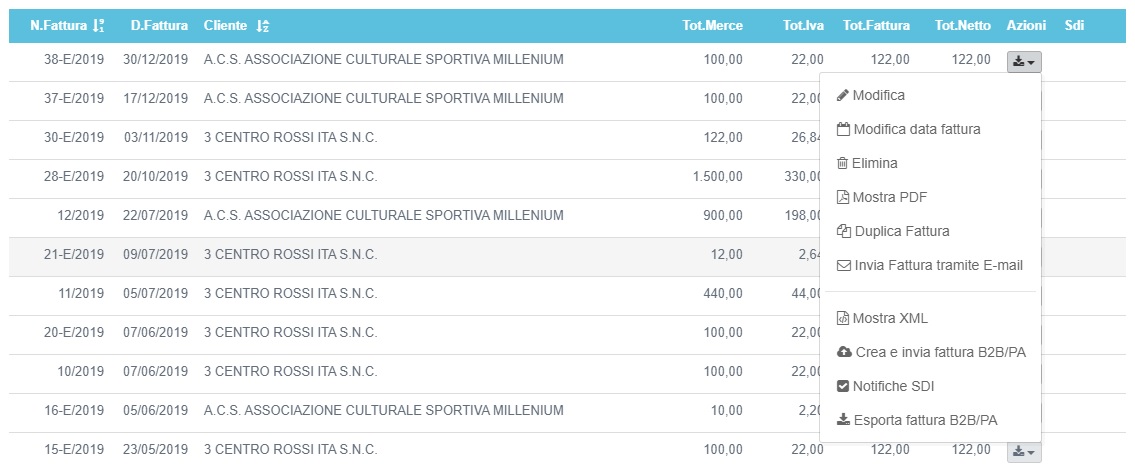
Task: Click the D.Fattura column header
Action: (159, 26)
